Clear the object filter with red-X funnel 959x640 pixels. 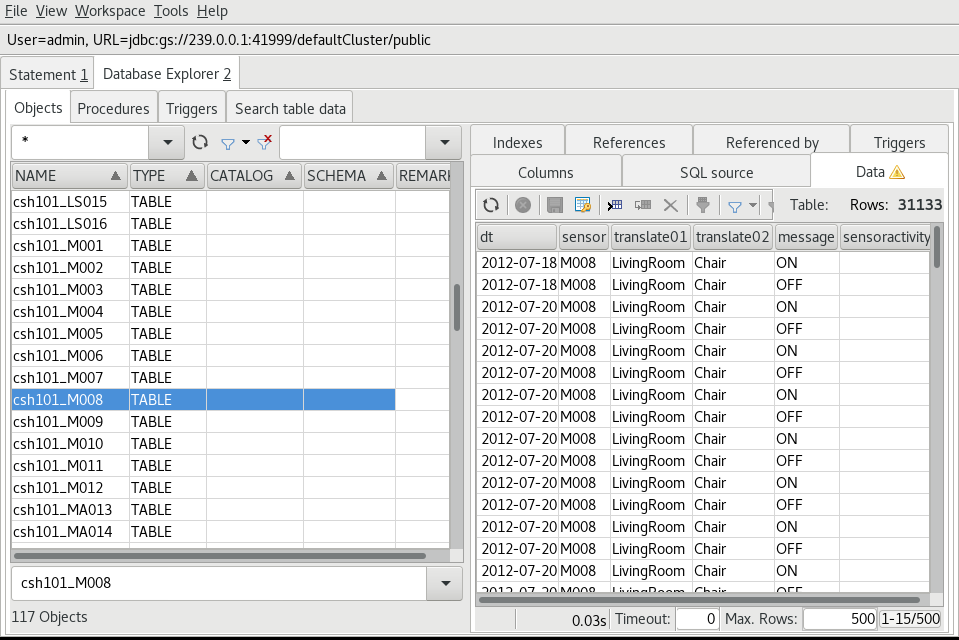click(264, 143)
